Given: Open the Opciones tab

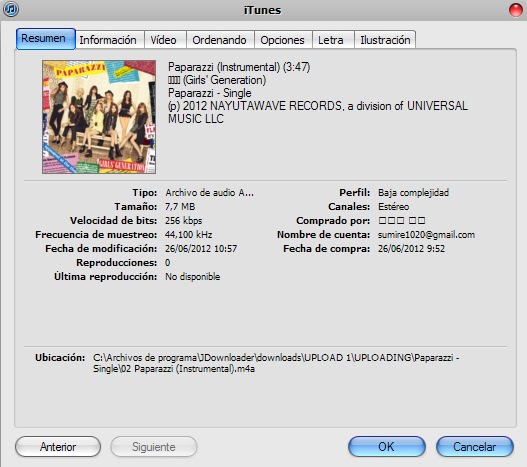Looking at the screenshot, I should 282,40.
